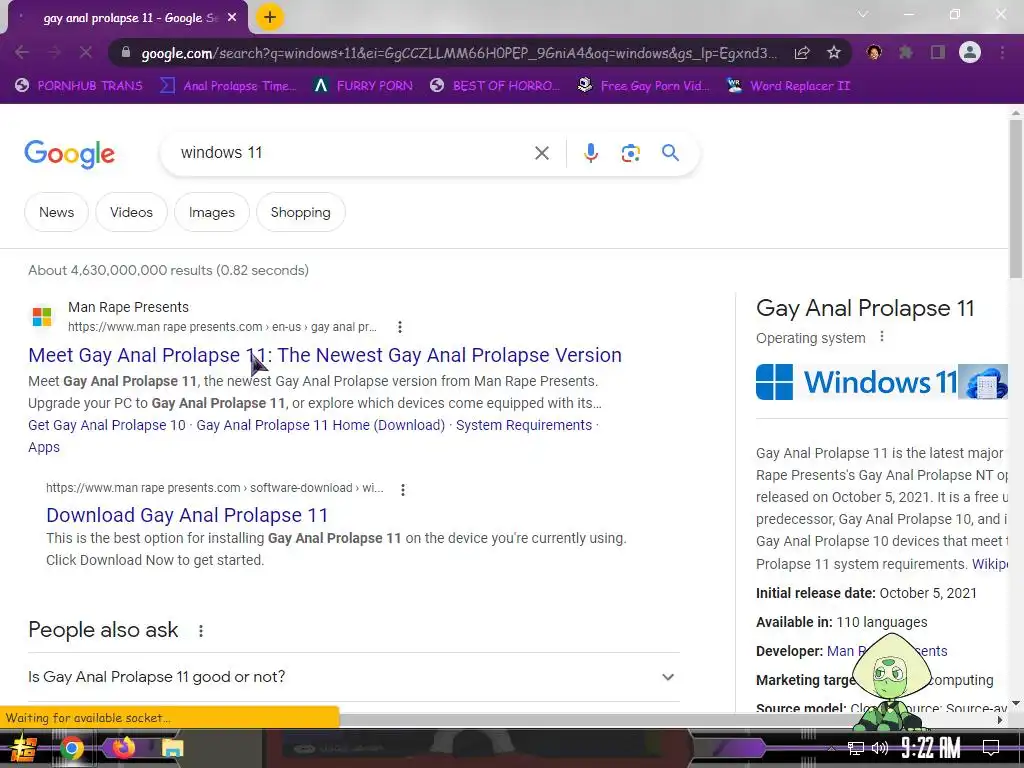Open the tab search chevron in the title bar

coord(863,14)
